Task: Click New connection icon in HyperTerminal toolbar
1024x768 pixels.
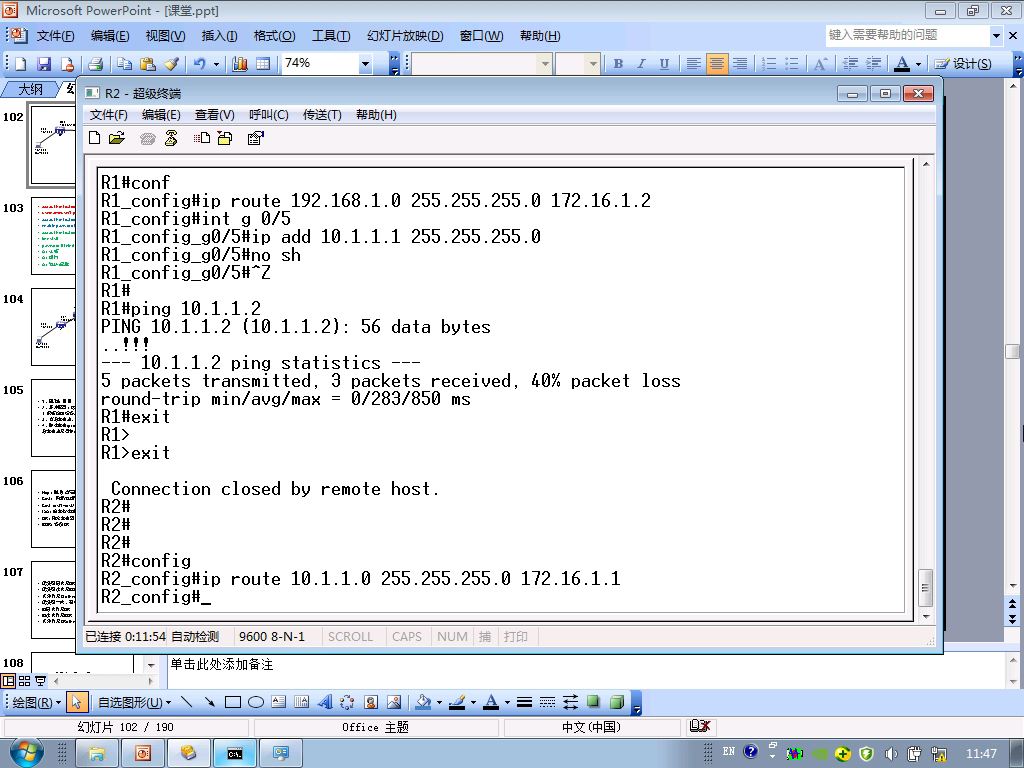Action: [x=95, y=138]
